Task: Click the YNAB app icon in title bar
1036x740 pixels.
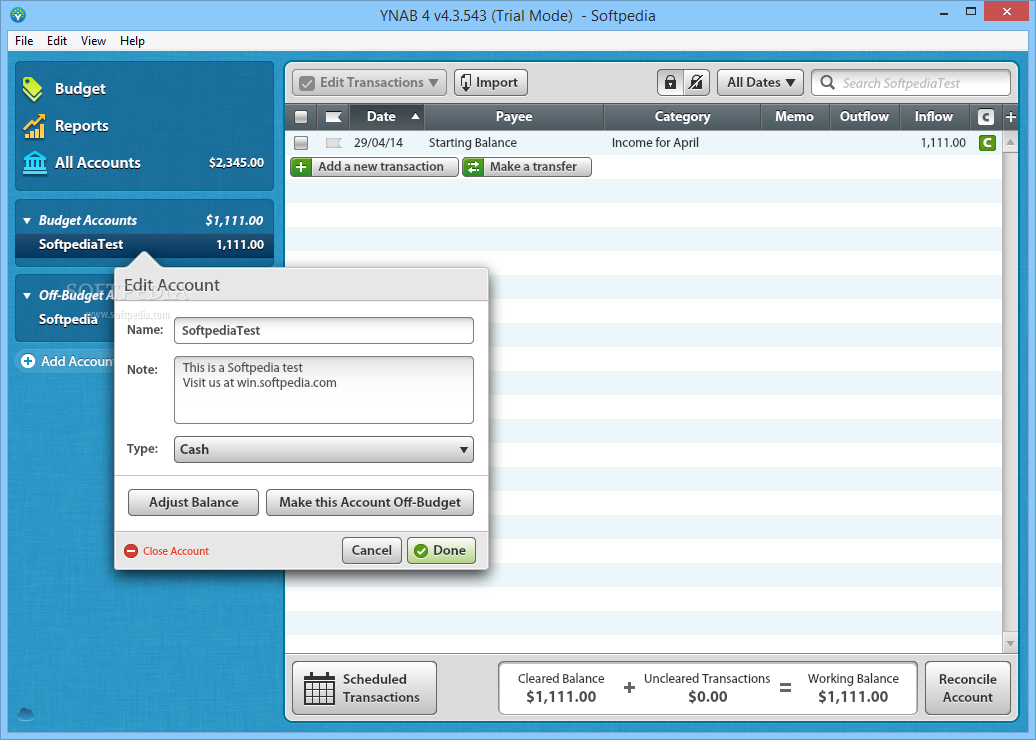Action: point(18,14)
